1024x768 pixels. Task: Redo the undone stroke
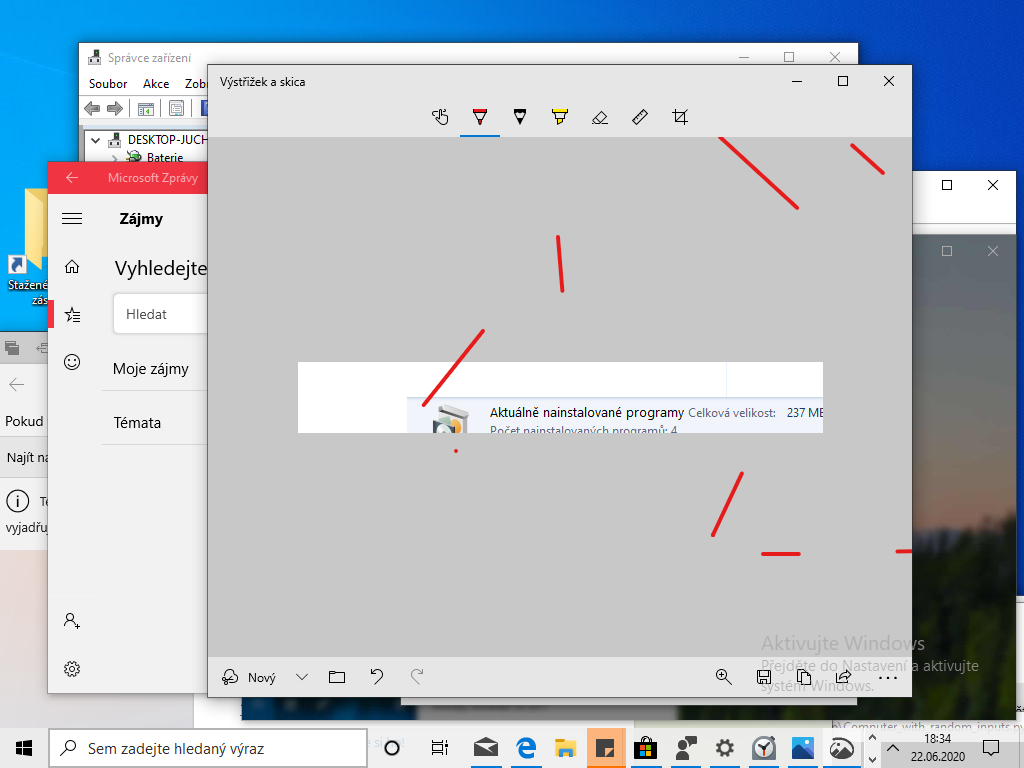[417, 677]
